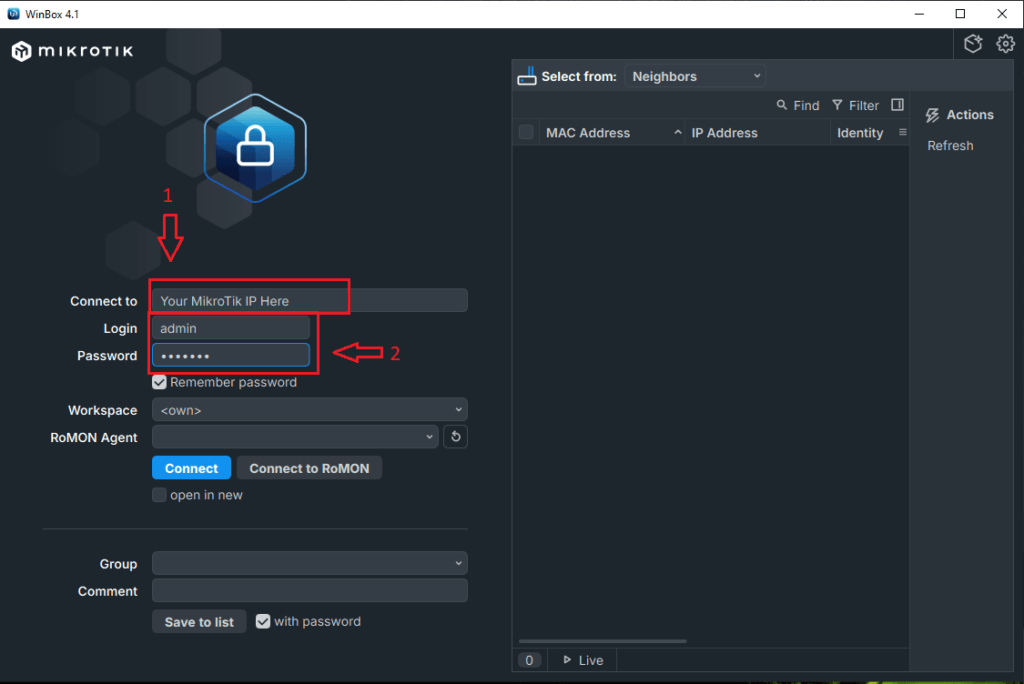Toggle the Remember password checkbox
The width and height of the screenshot is (1024, 684).
tap(159, 382)
